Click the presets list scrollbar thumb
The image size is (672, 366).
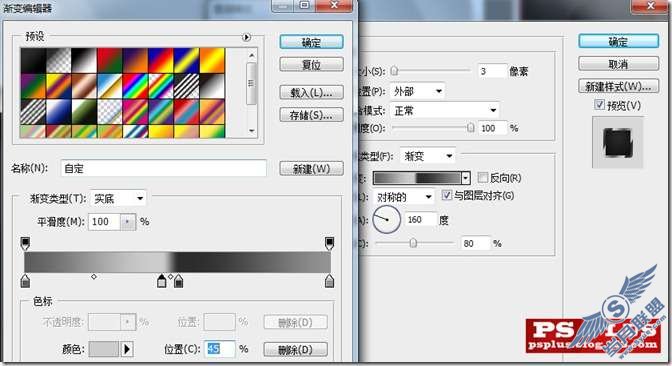pos(252,84)
